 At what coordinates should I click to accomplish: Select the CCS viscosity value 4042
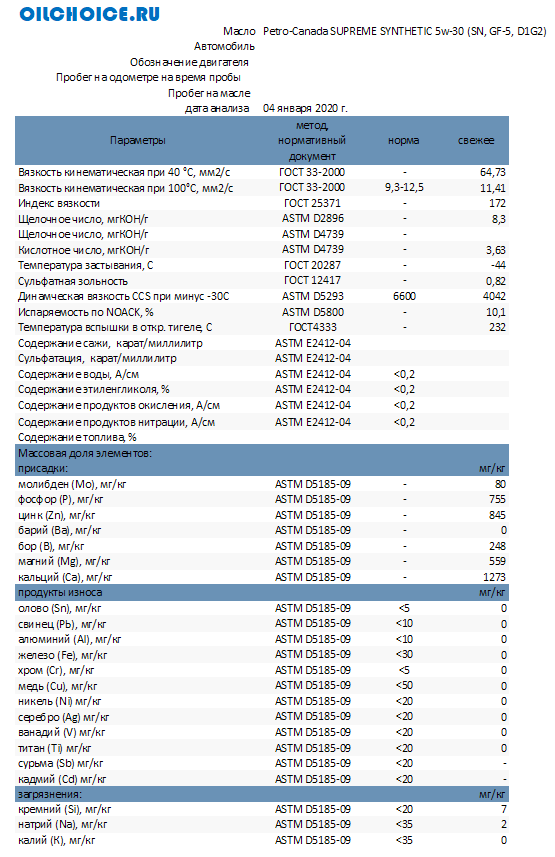(494, 296)
